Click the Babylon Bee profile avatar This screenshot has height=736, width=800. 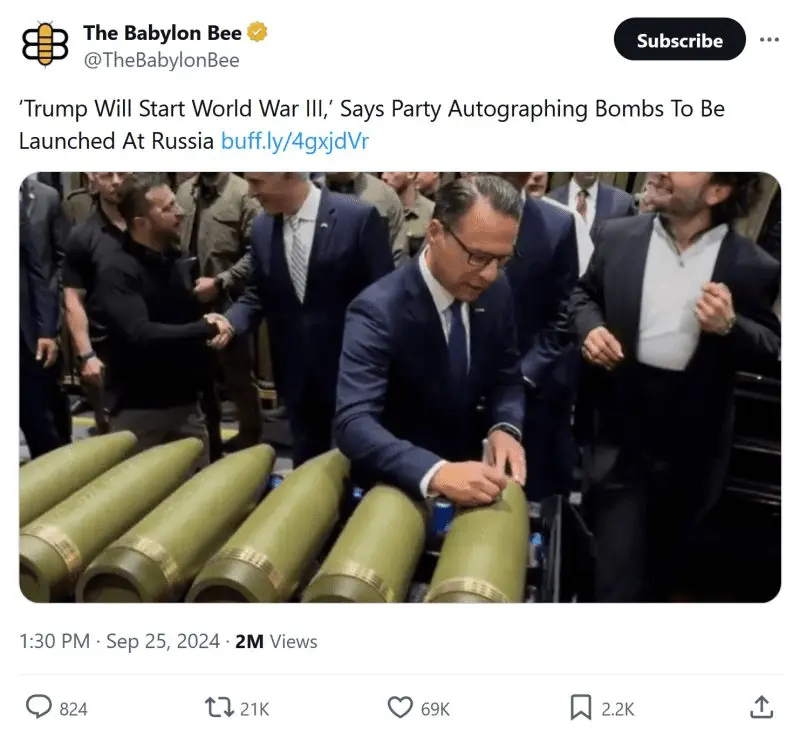[x=45, y=45]
